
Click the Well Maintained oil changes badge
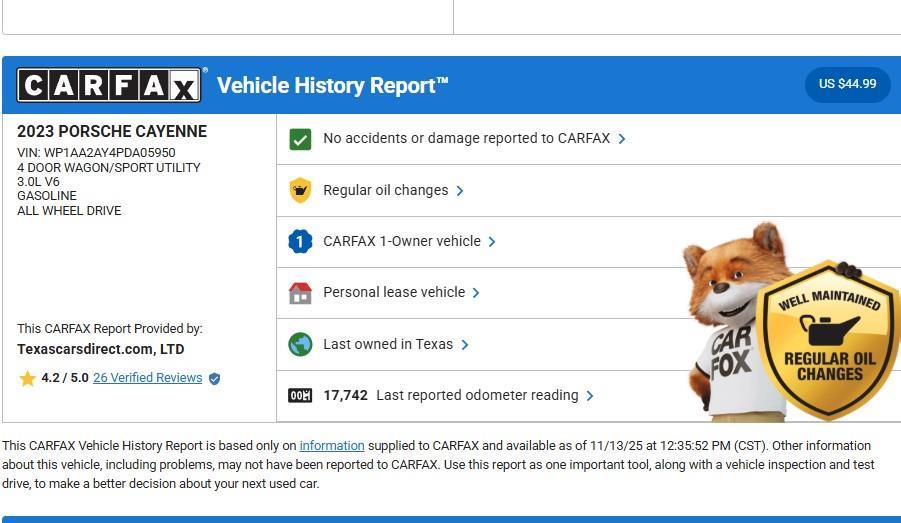point(828,340)
